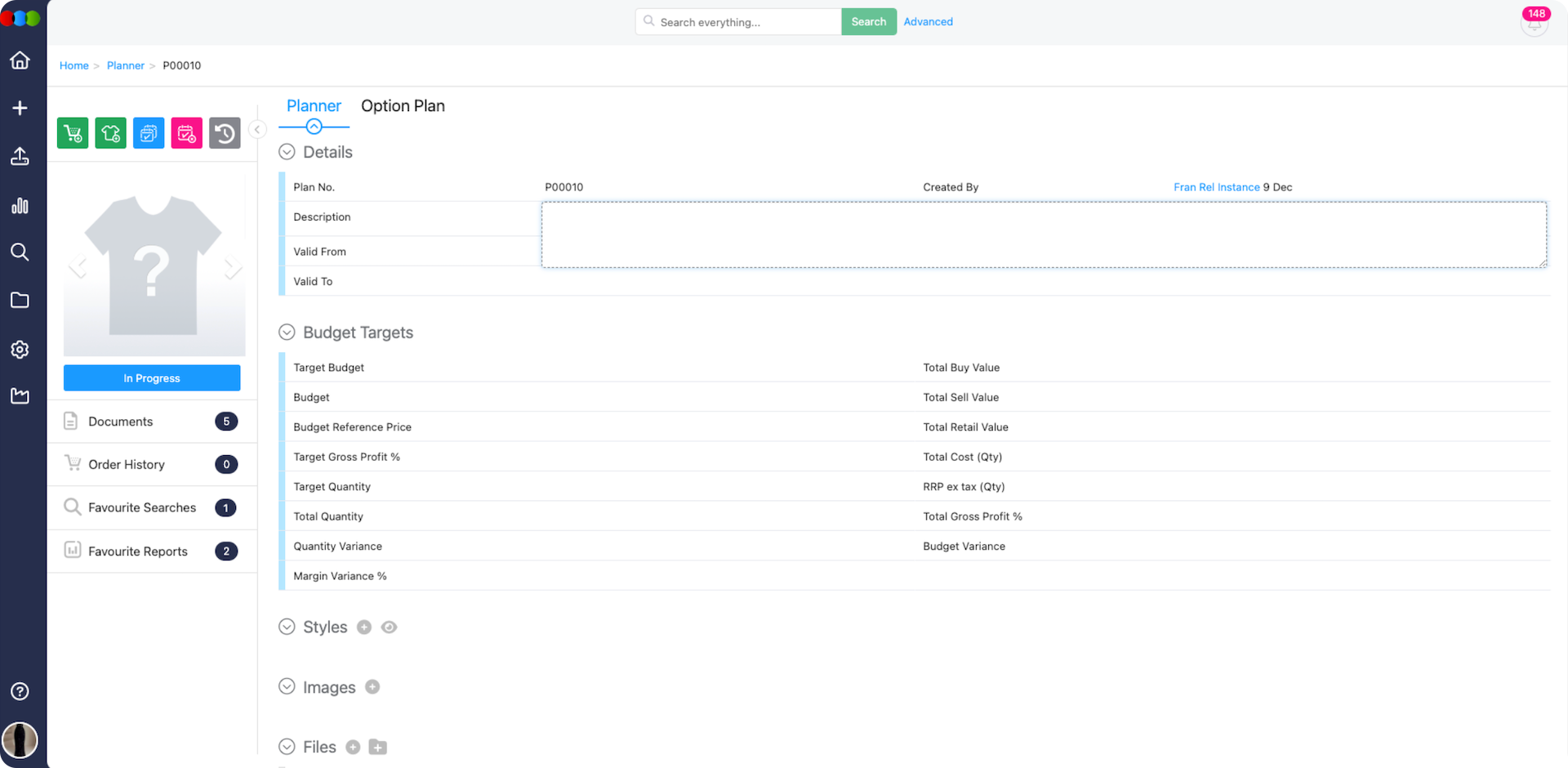The width and height of the screenshot is (1568, 768).
Task: Open the upload icon in left sidebar
Action: click(20, 157)
